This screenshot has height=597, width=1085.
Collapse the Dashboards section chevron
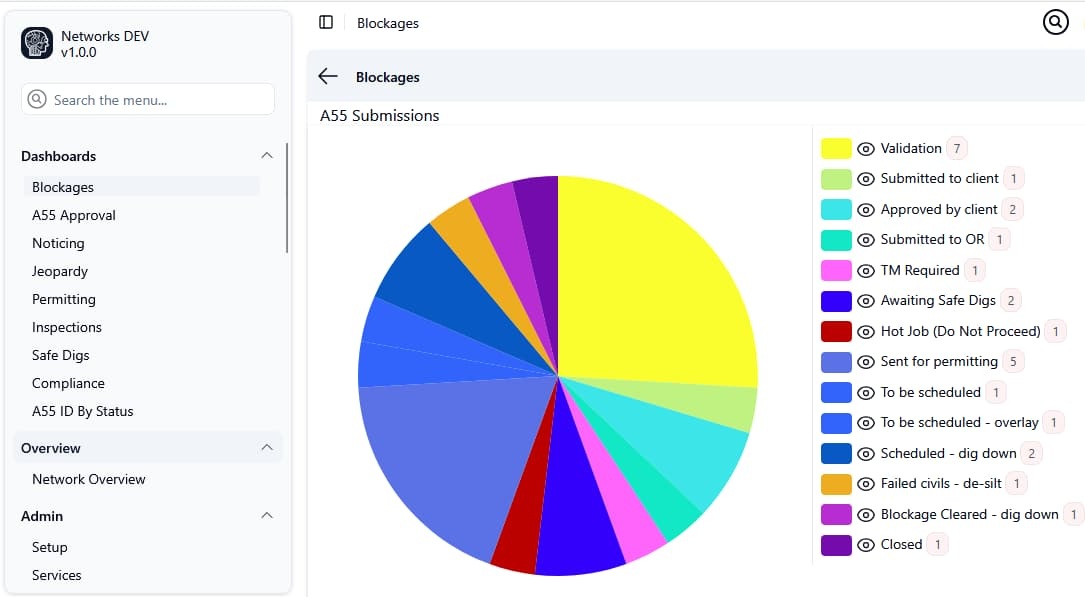click(266, 156)
